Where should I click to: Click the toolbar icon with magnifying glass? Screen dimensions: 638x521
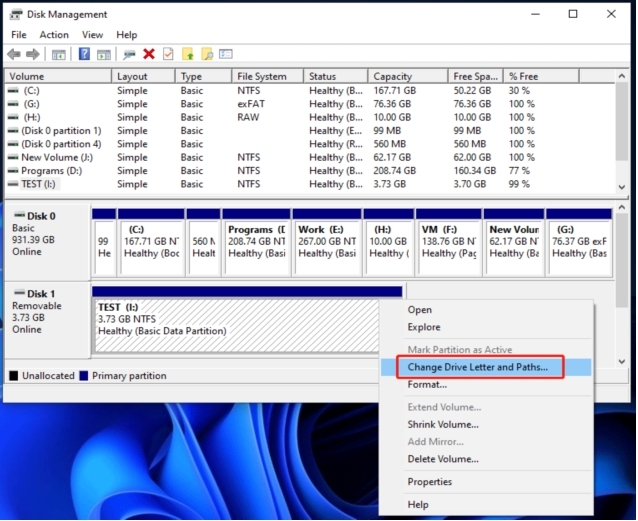(x=207, y=54)
